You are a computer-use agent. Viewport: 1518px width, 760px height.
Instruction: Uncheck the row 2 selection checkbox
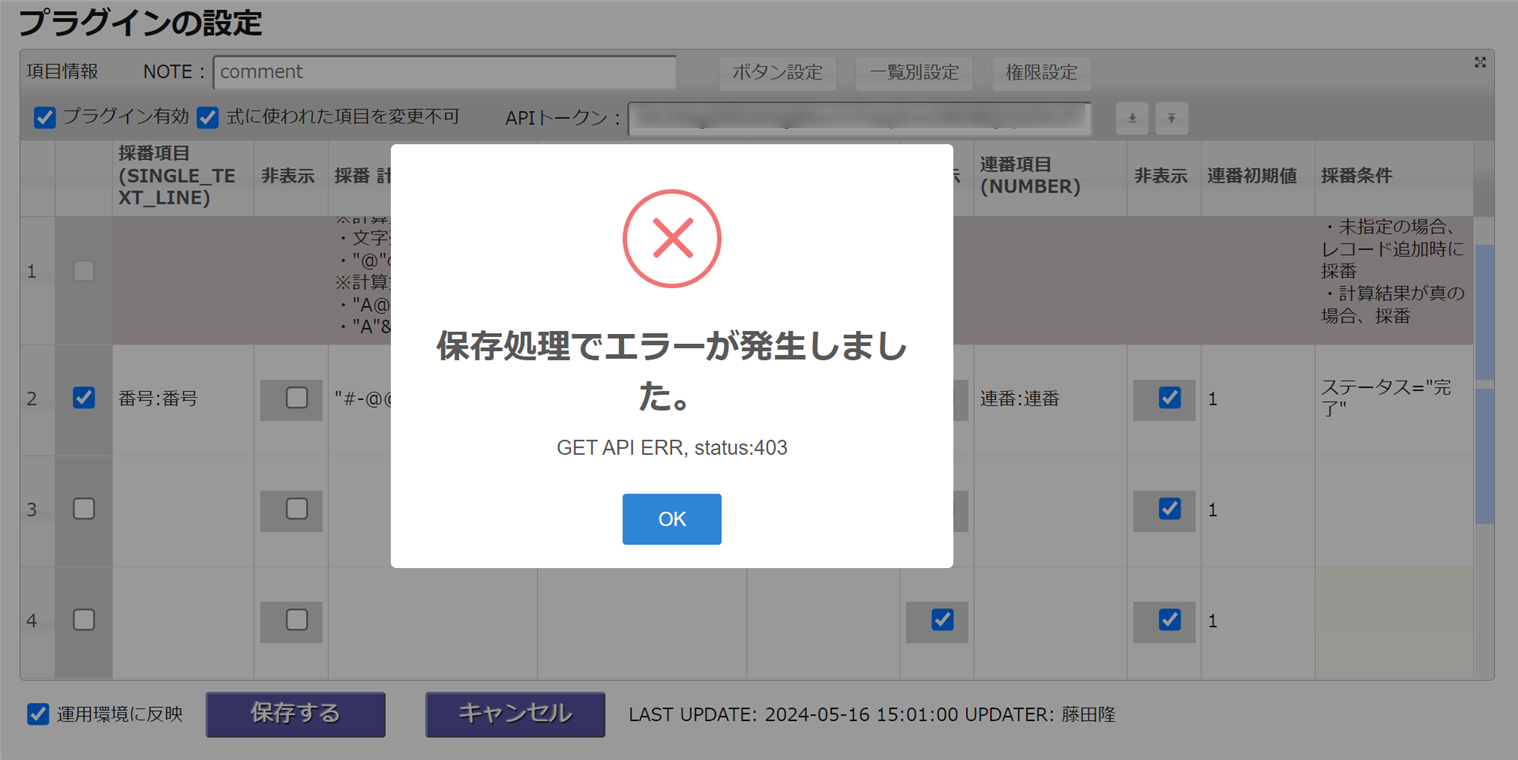point(84,398)
